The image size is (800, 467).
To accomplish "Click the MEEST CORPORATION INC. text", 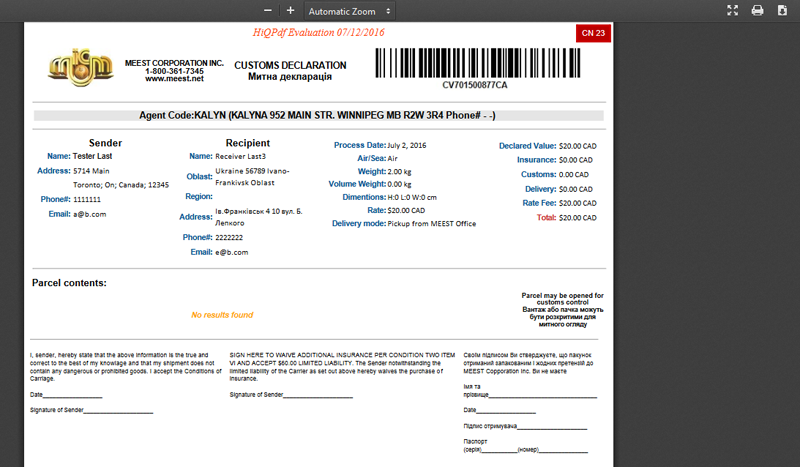I will point(174,63).
